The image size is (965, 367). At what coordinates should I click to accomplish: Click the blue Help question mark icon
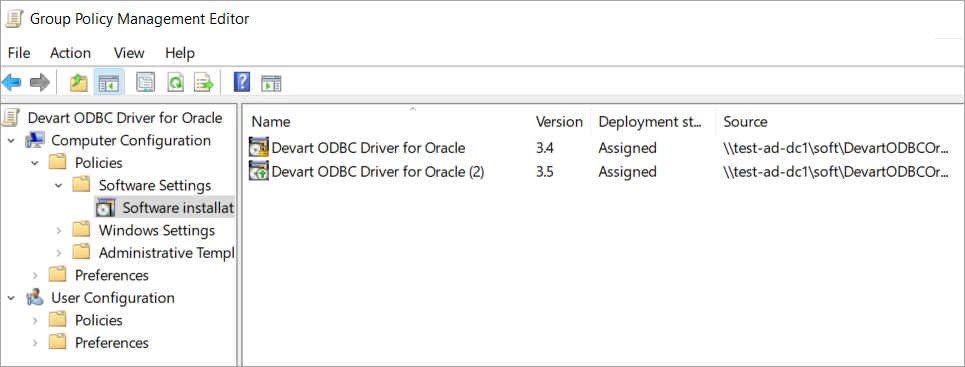pos(242,82)
